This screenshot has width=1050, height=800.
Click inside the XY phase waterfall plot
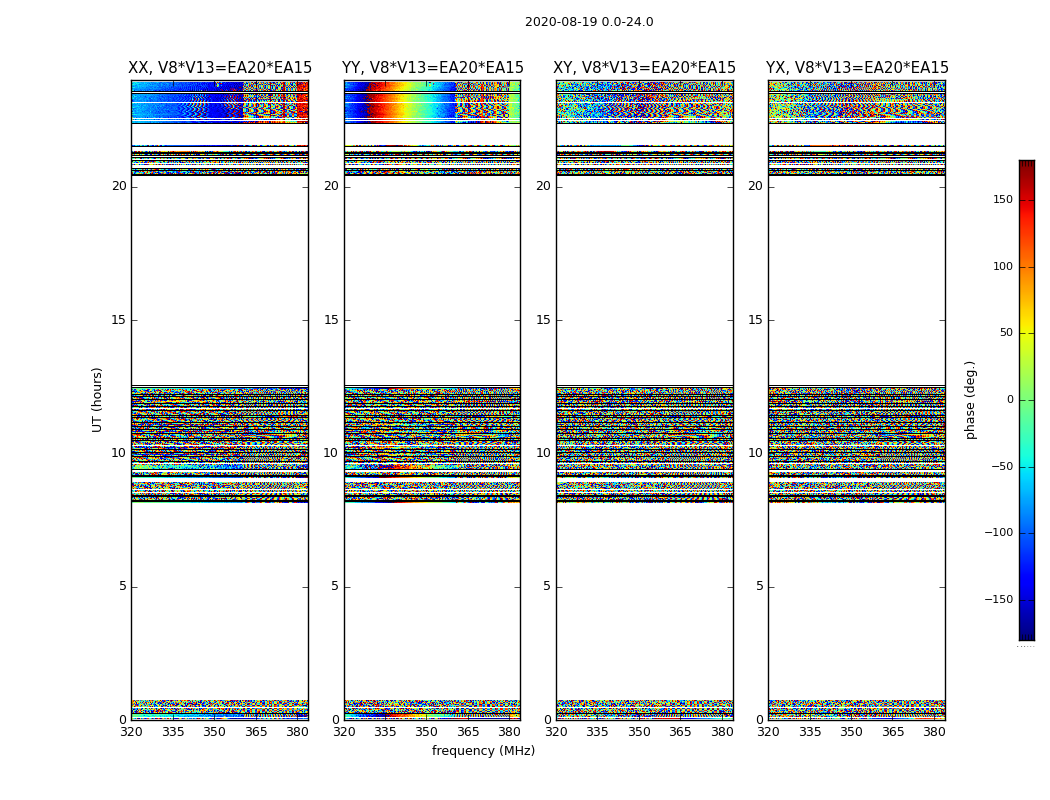(645, 400)
